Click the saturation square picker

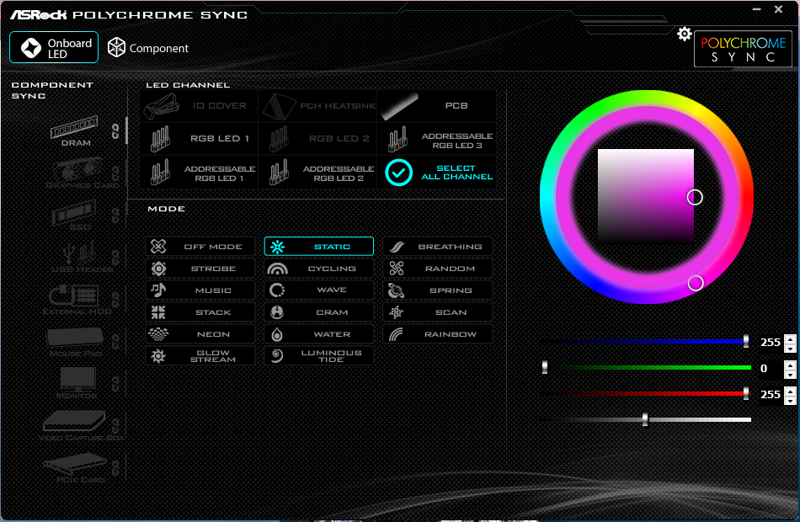[x=645, y=196]
